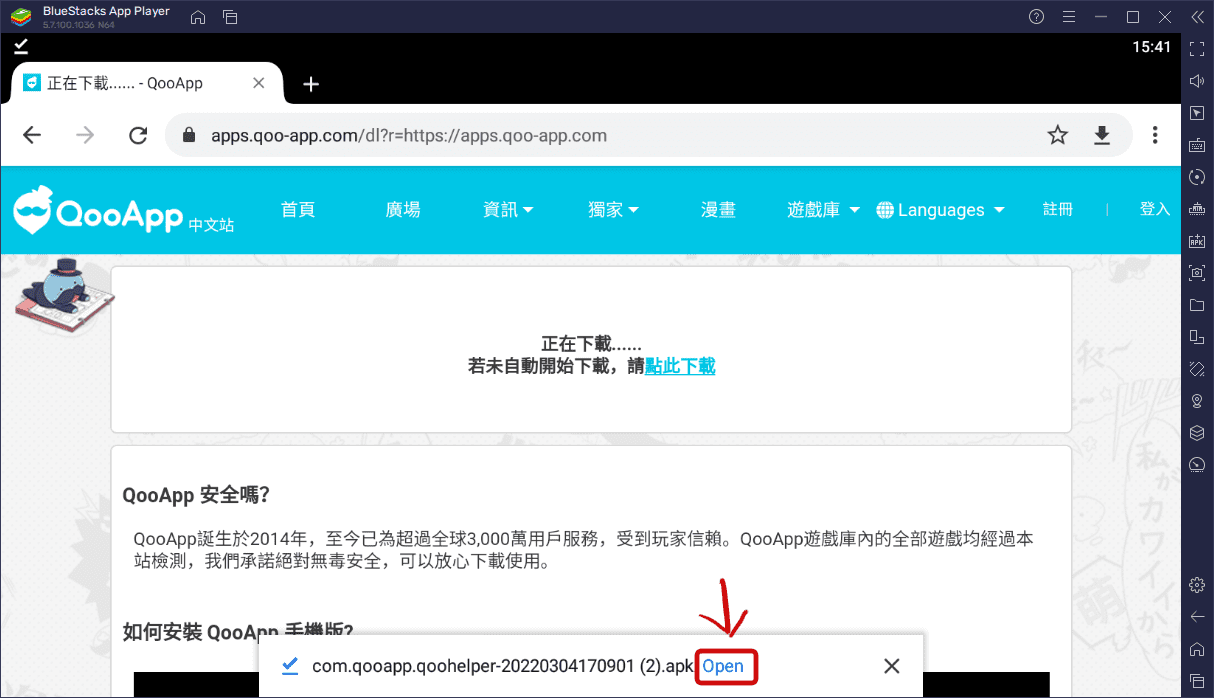Viewport: 1214px width, 698px height.
Task: Reload the page with the refresh icon
Action: (x=138, y=133)
